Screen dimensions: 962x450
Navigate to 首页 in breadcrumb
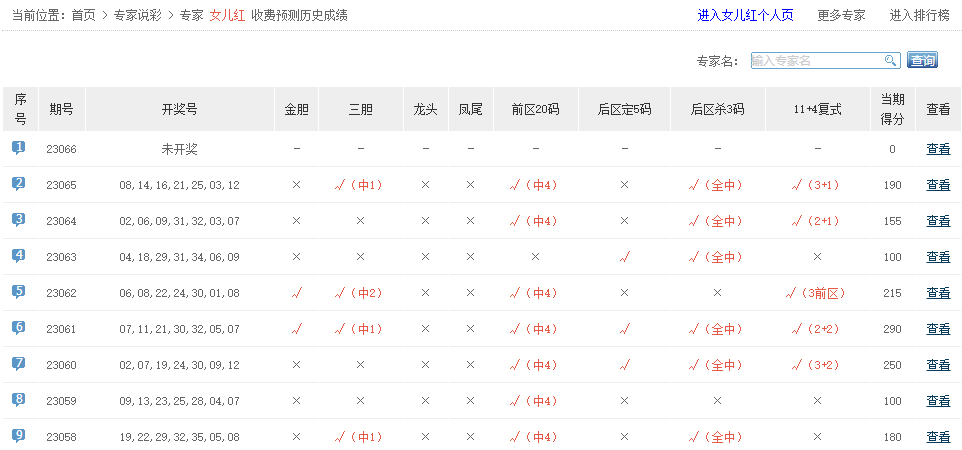[84, 15]
